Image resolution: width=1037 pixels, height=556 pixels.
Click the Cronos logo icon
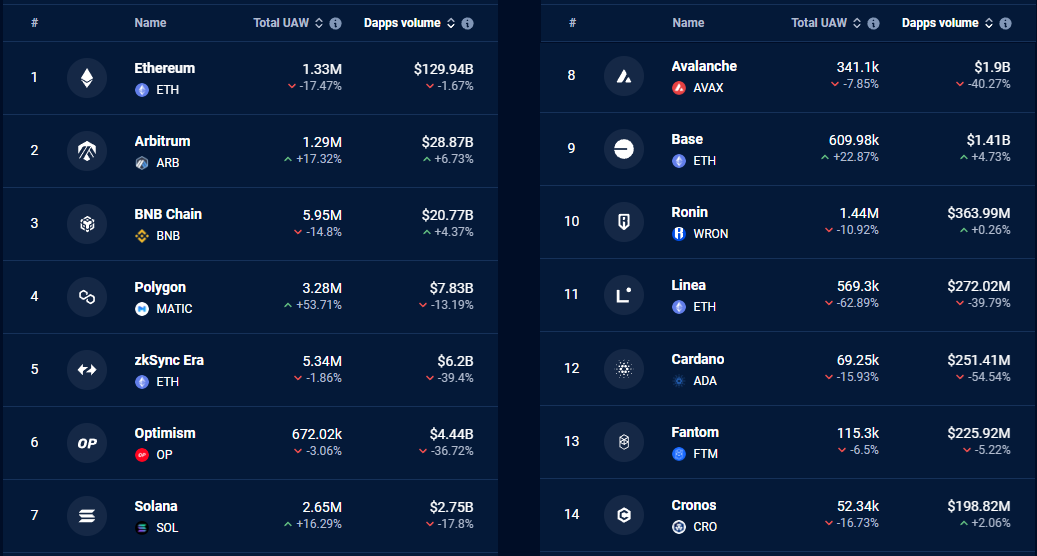coord(624,514)
